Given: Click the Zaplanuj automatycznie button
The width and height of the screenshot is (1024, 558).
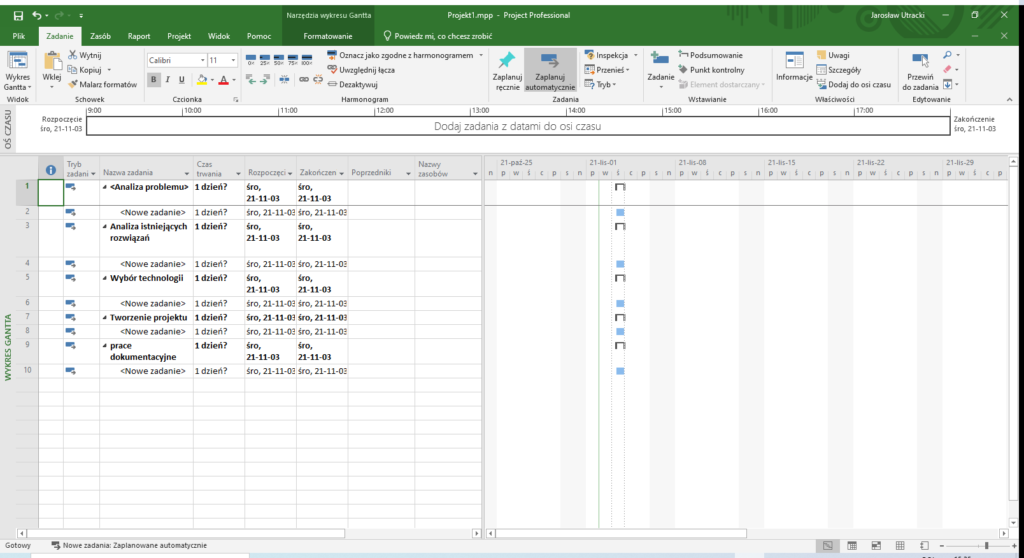Looking at the screenshot, I should (x=550, y=68).
